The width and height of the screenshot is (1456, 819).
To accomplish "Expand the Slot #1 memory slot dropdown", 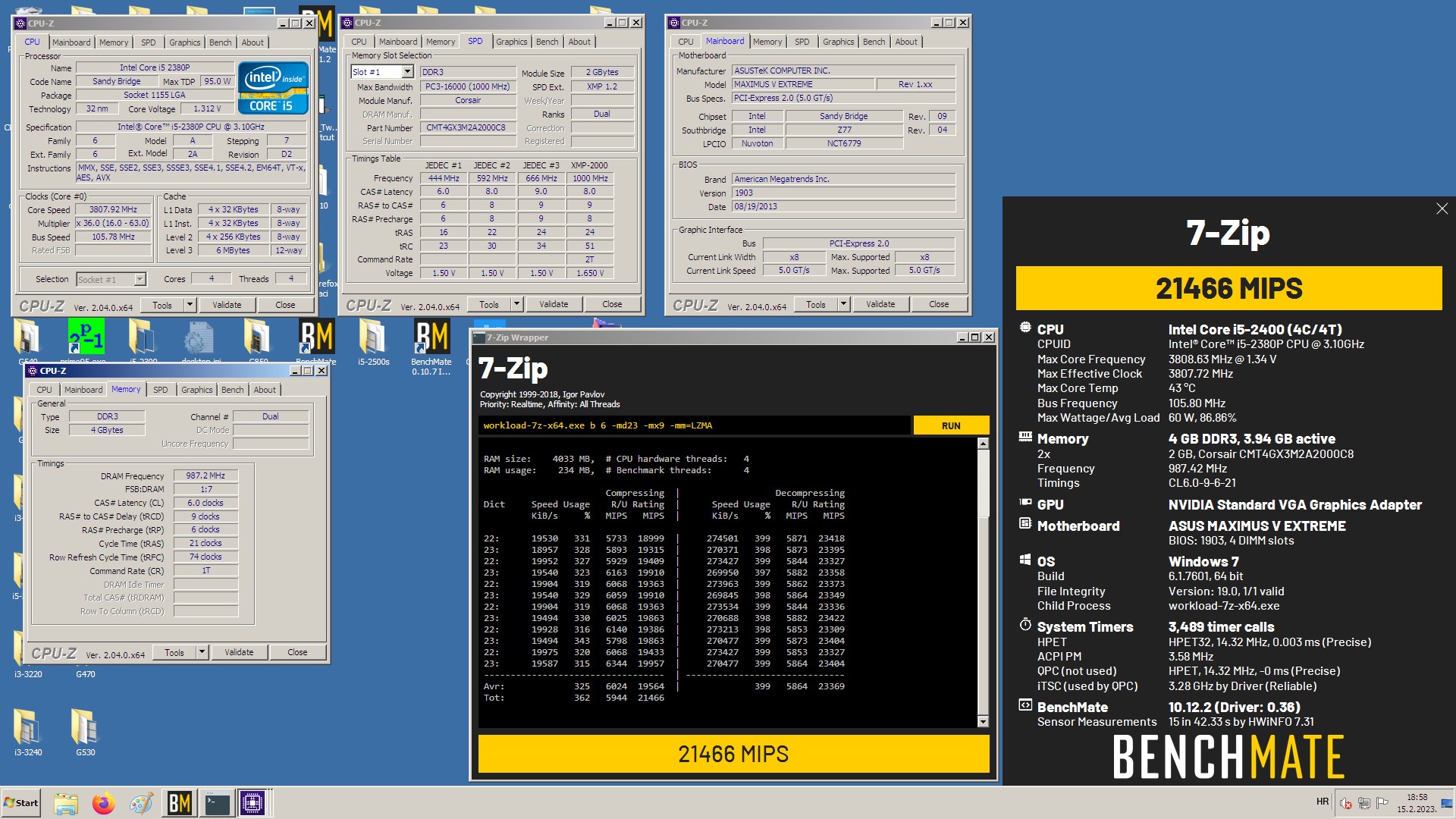I will pyautogui.click(x=407, y=72).
